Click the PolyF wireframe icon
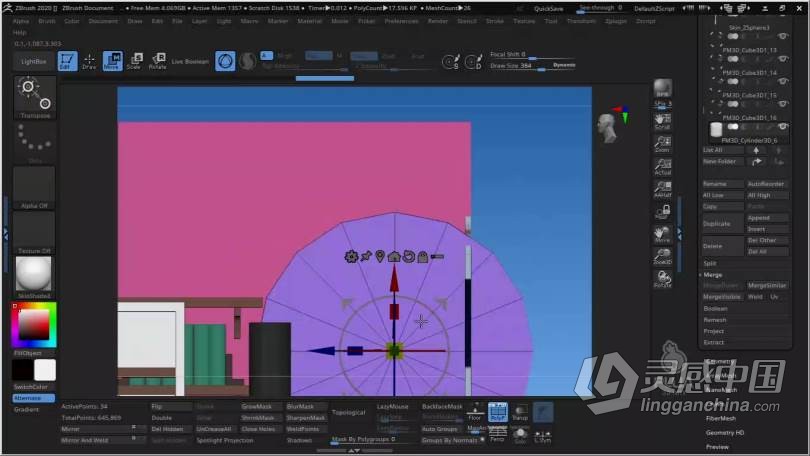The height and width of the screenshot is (456, 810). 497,412
